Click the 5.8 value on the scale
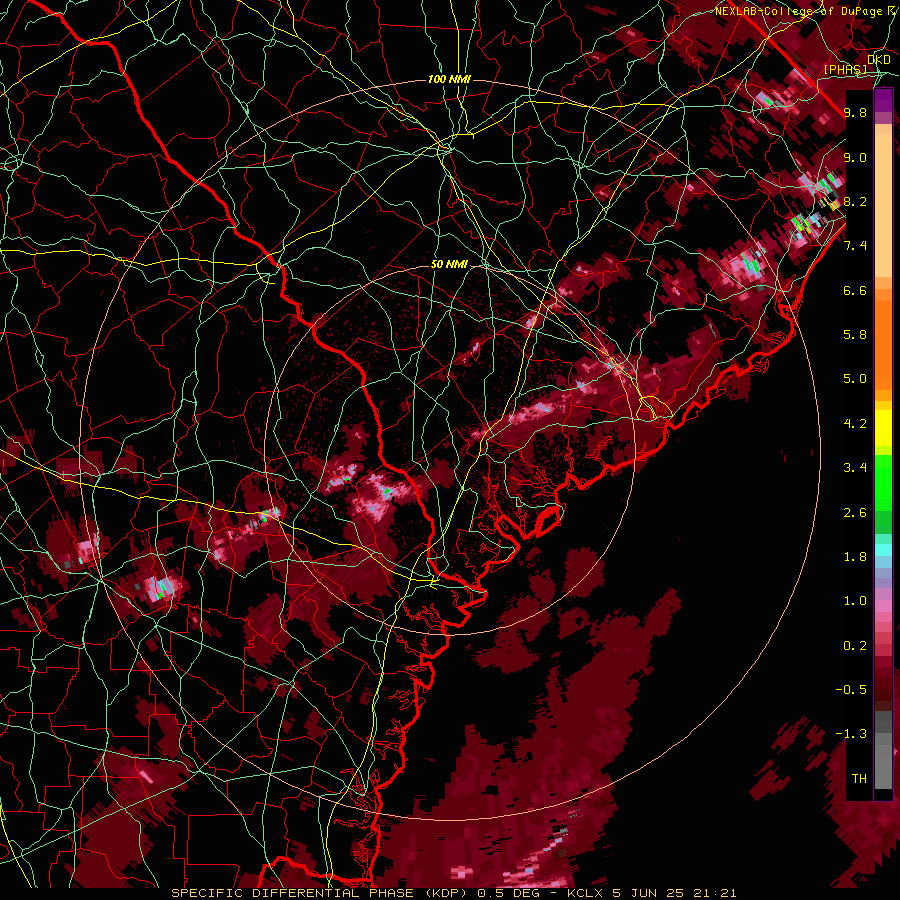Viewport: 900px width, 900px height. click(855, 335)
